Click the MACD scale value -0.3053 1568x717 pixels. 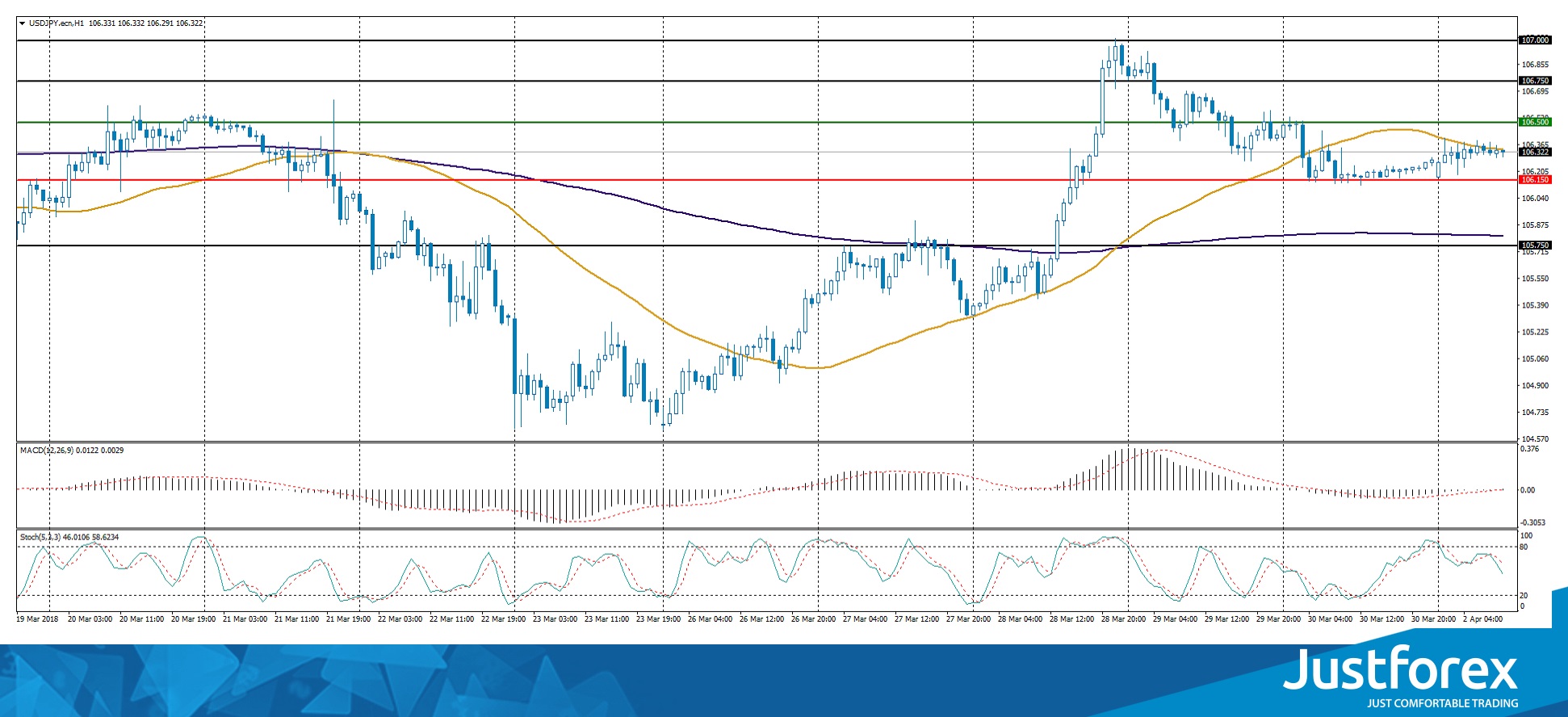coord(1532,522)
